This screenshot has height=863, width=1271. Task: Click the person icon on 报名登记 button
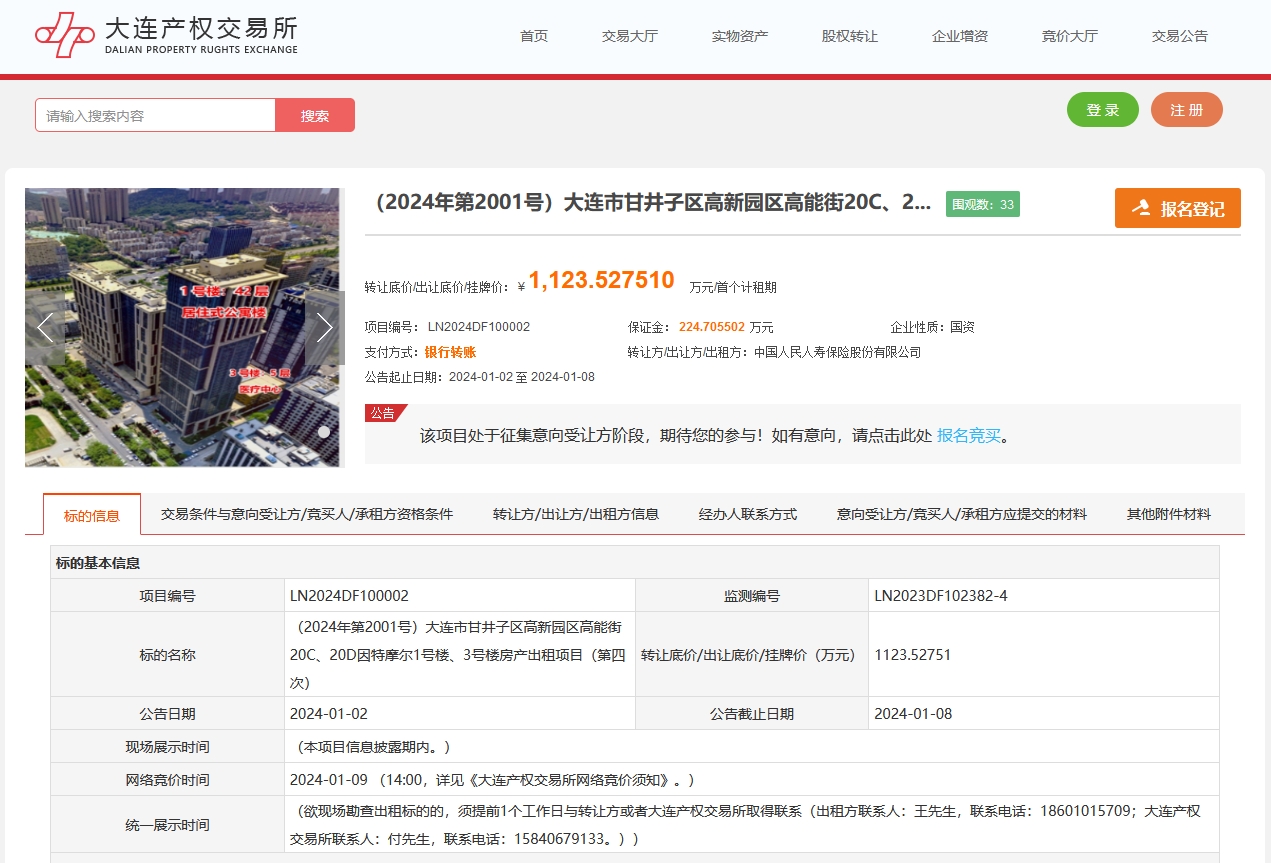[x=1140, y=208]
